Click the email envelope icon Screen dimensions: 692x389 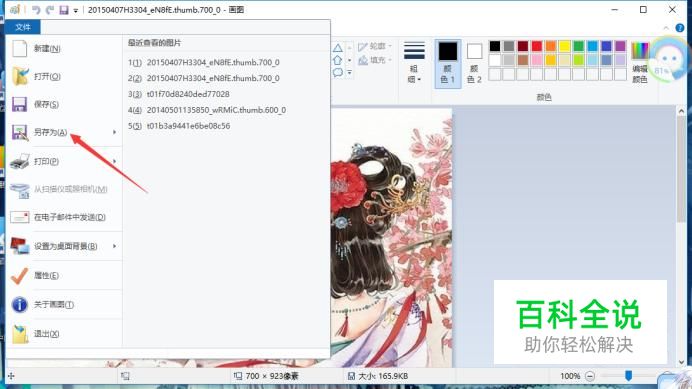[19, 217]
